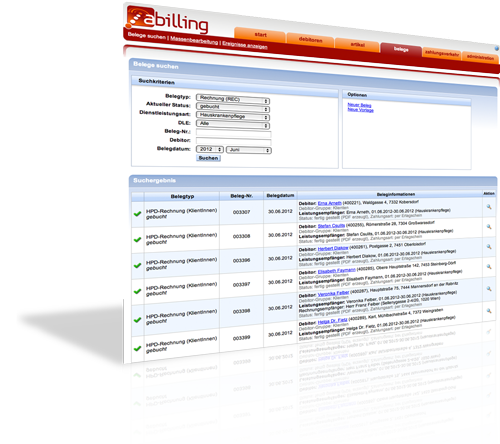The height and width of the screenshot is (444, 500).
Task: Open details magnifier for Beleg 003396
Action: click(489, 247)
